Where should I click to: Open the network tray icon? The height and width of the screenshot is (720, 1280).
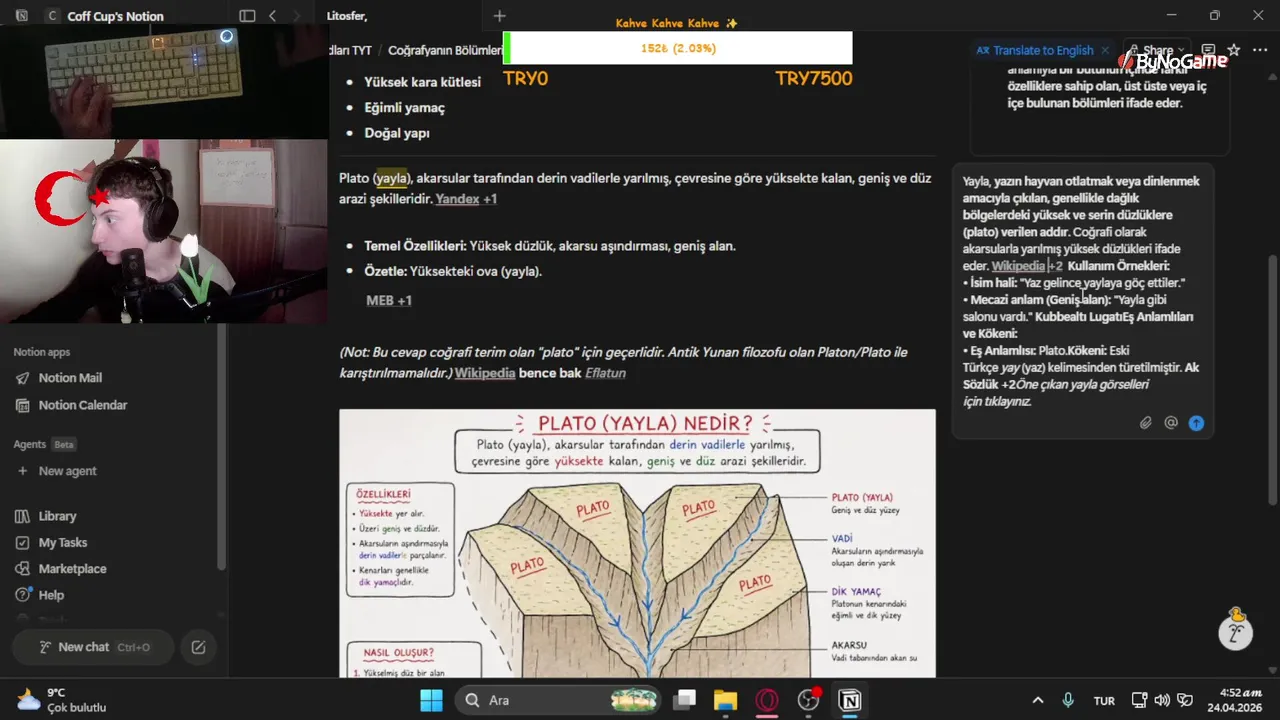(x=1138, y=700)
